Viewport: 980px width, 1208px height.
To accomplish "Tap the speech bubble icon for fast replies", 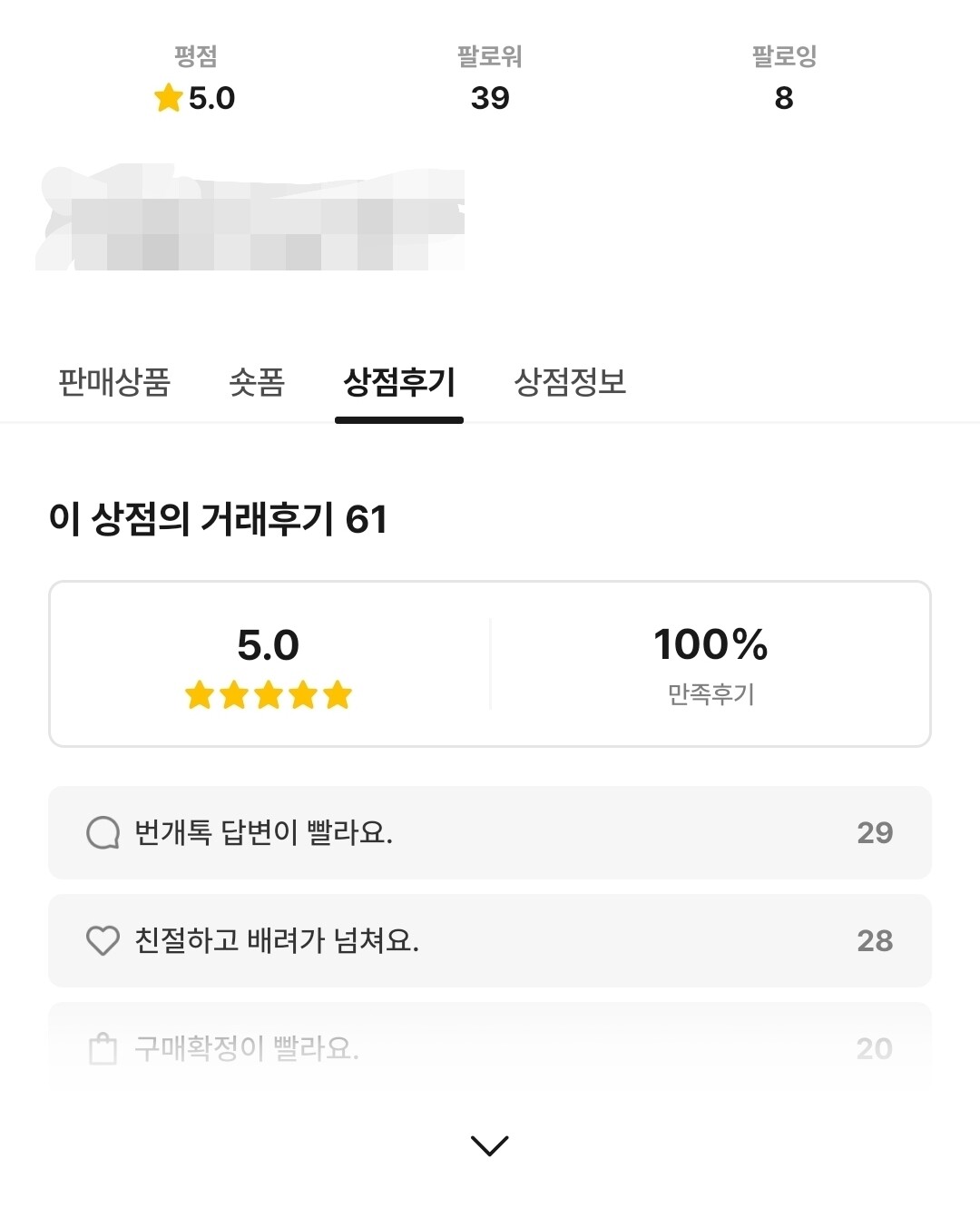I will point(103,832).
